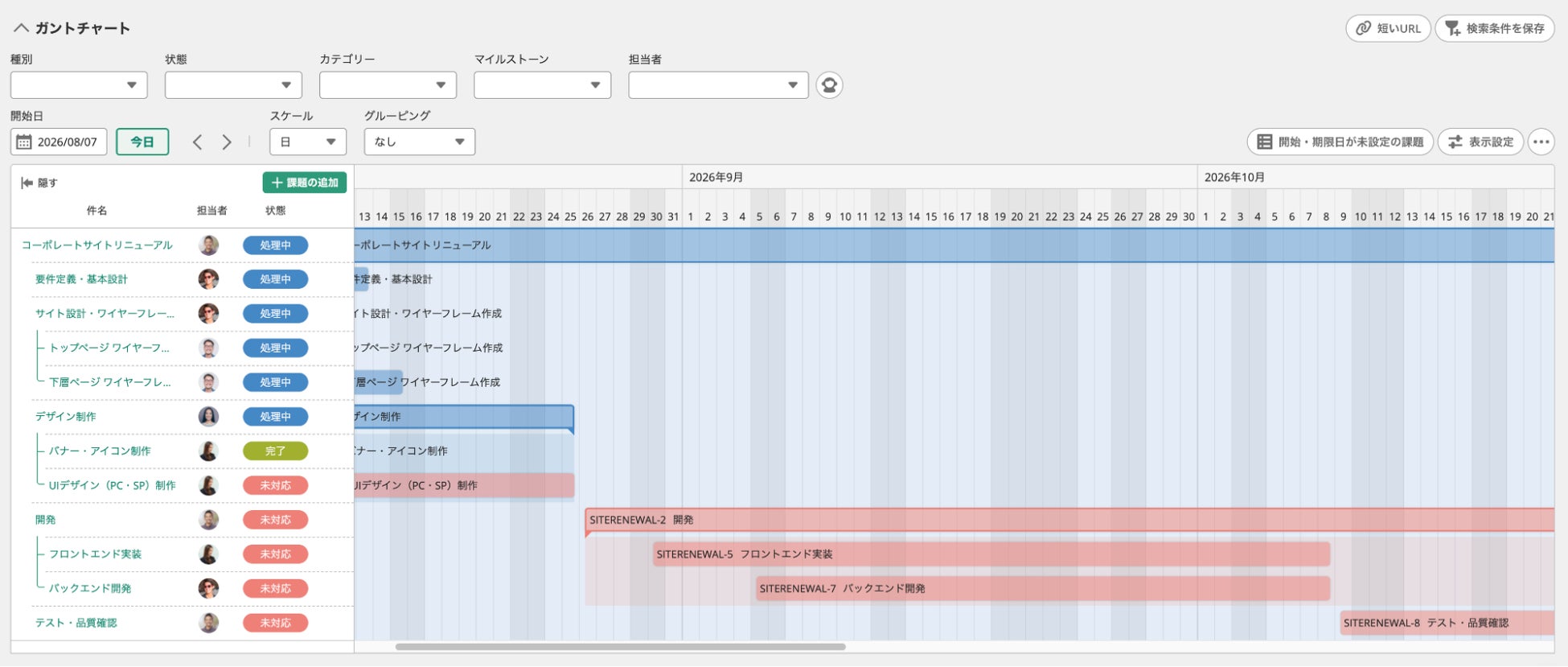The image size is (1568, 667).
Task: Click assignee avatar of 開発 row
Action: 208,520
